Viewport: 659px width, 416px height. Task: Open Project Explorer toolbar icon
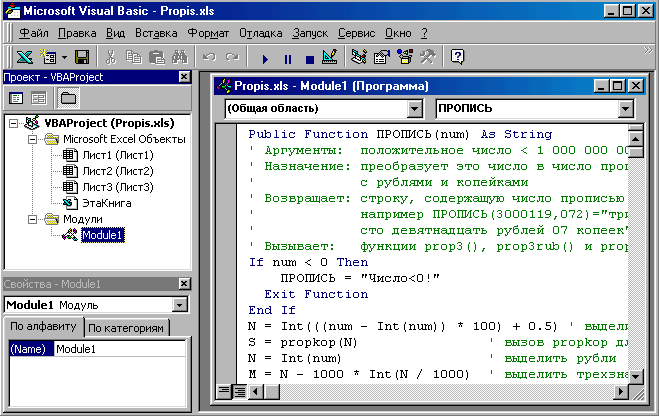pos(358,57)
